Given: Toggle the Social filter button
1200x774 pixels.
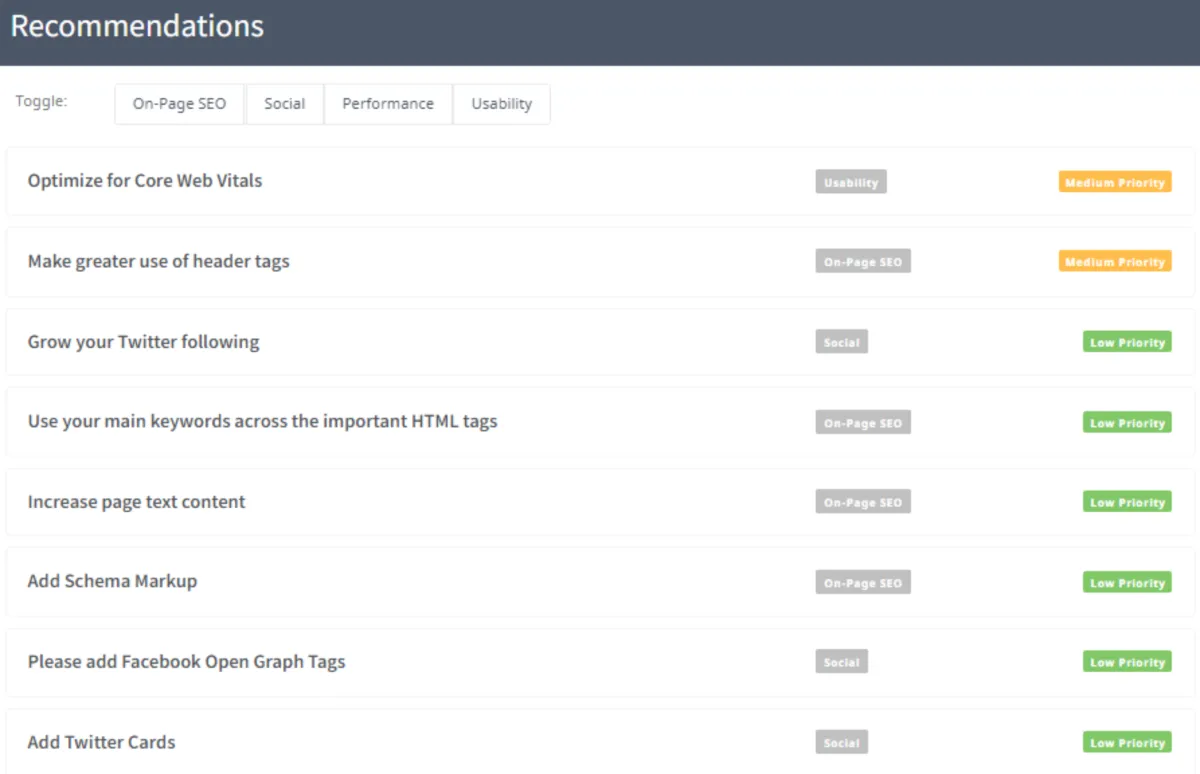Looking at the screenshot, I should pyautogui.click(x=285, y=104).
